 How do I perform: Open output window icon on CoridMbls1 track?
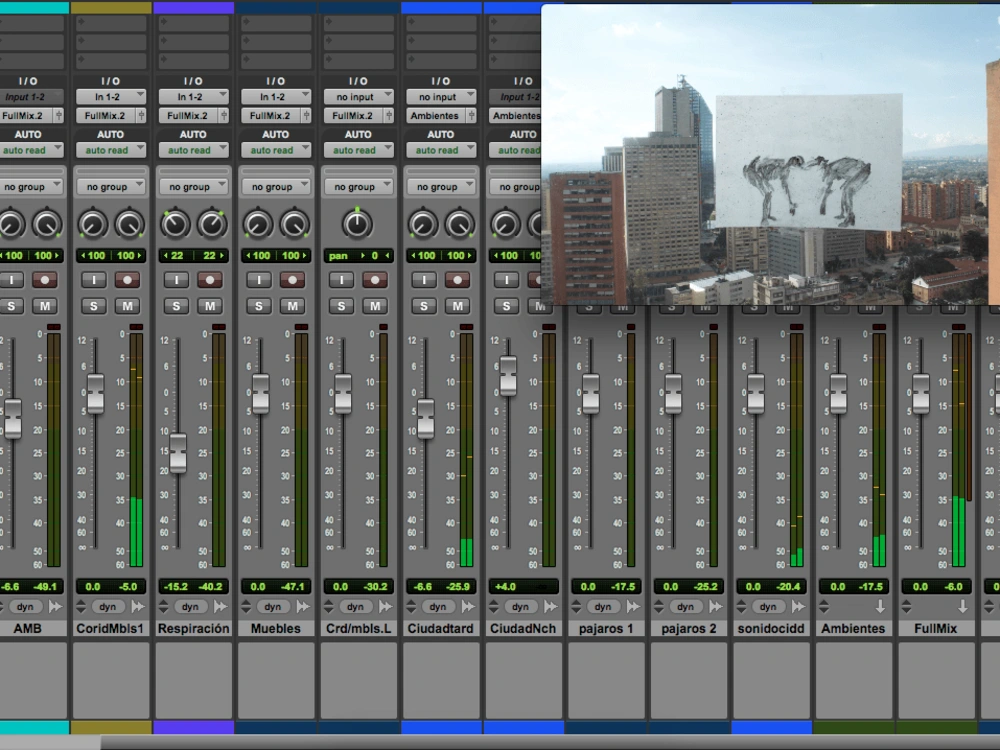[138, 607]
